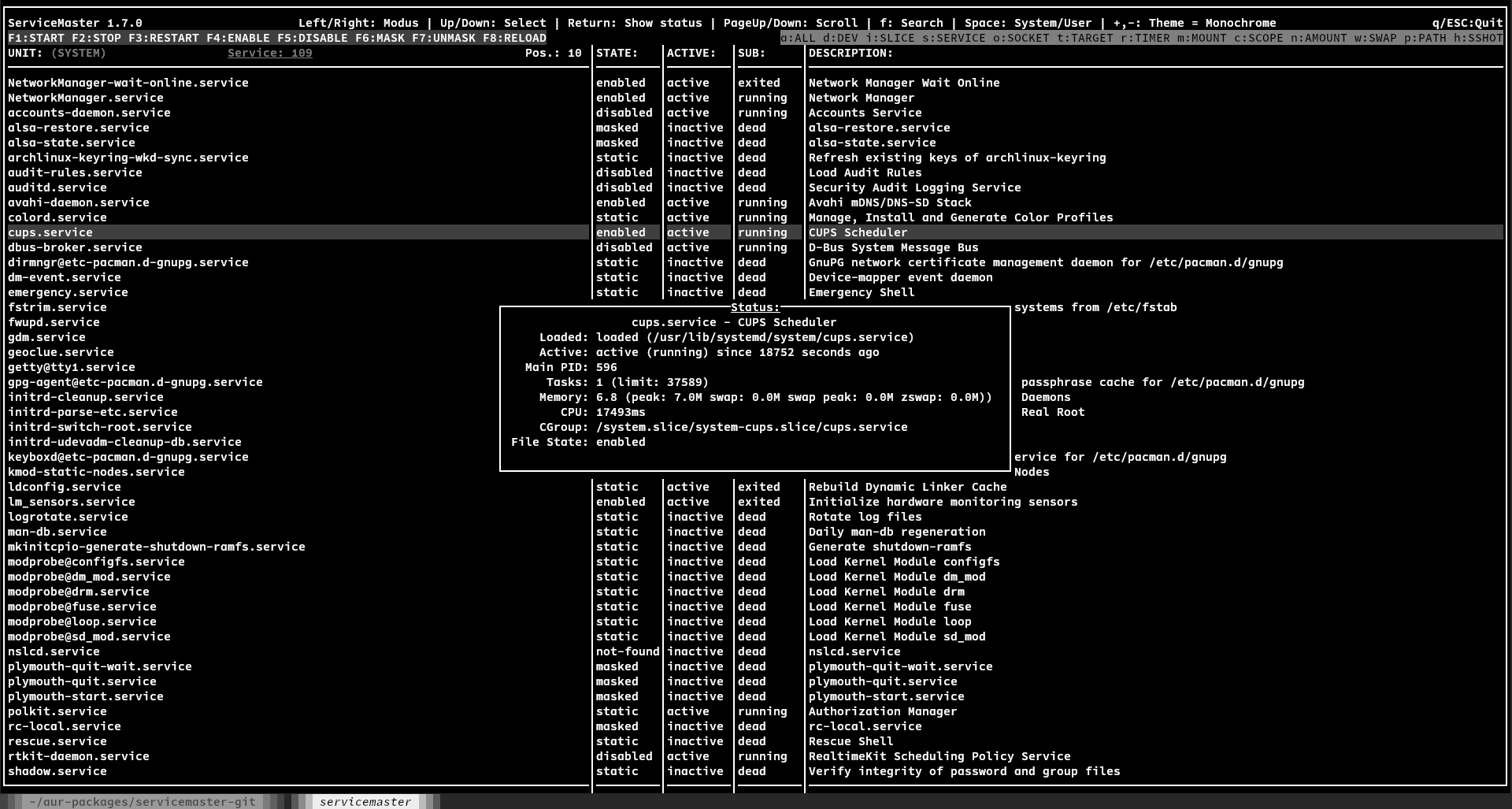Select the i:SLICE unit filter
Viewport: 1512px width, 809px height.
pyautogui.click(x=891, y=38)
